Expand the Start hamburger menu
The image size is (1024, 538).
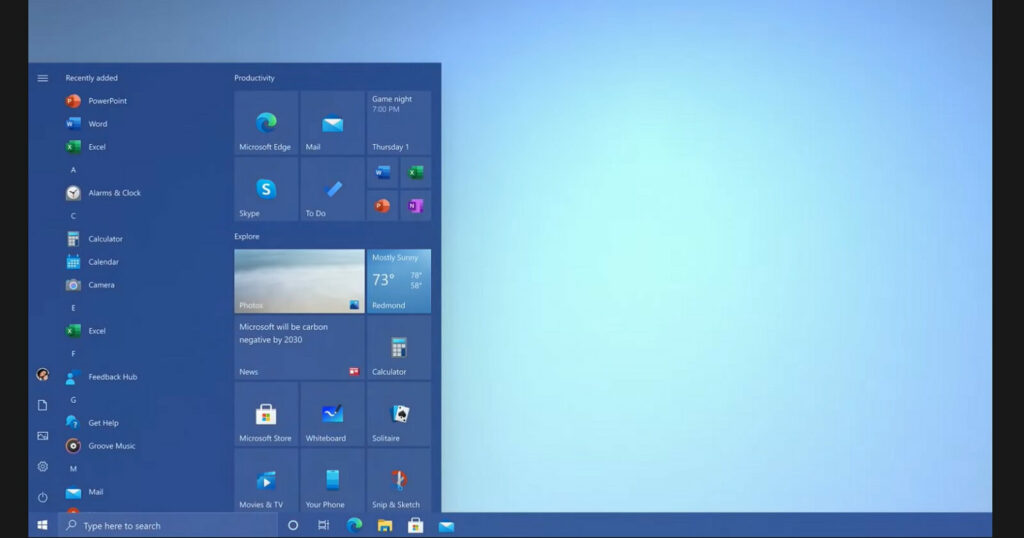point(43,78)
